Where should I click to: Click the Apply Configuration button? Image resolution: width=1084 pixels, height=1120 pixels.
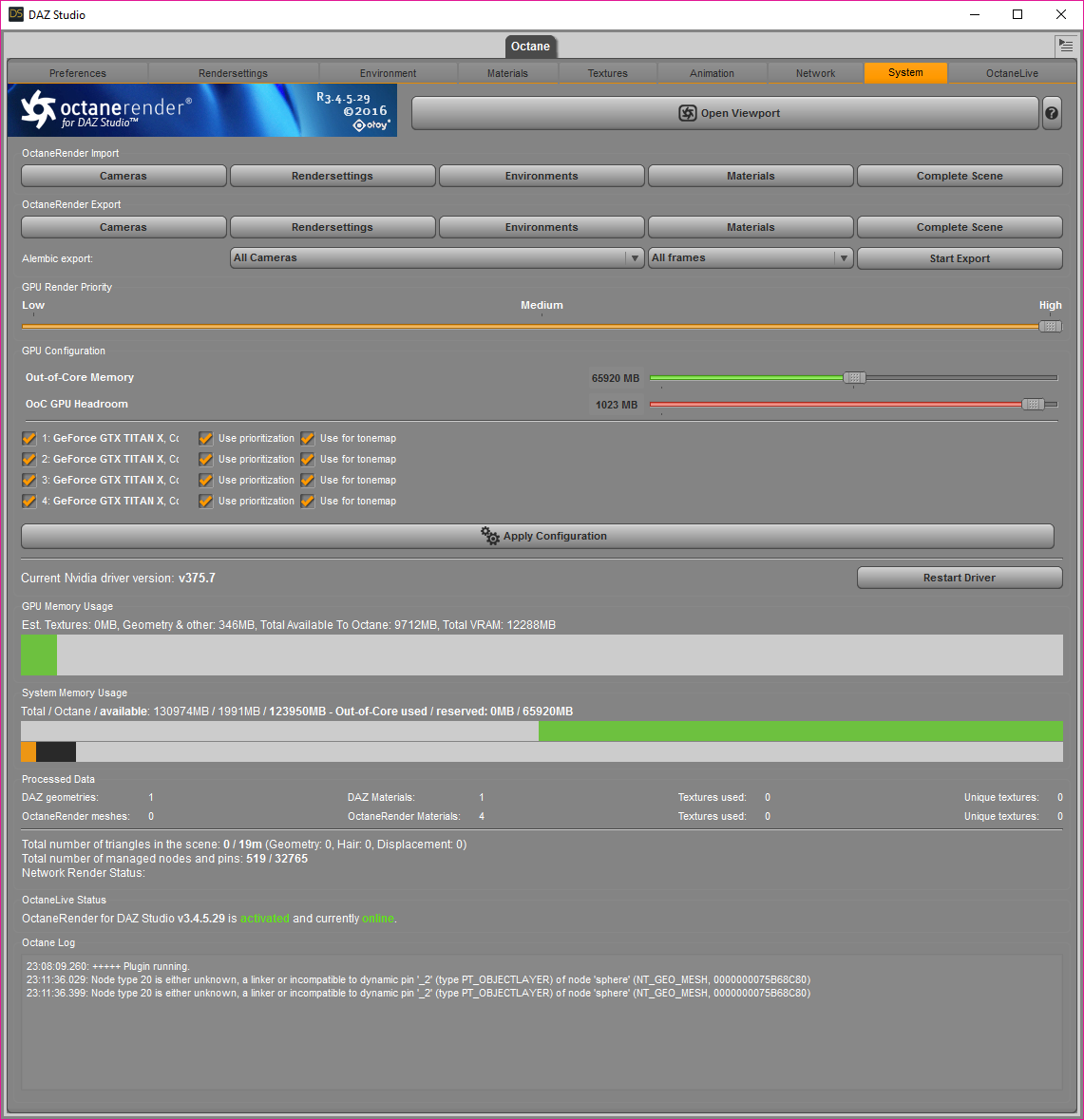[538, 537]
